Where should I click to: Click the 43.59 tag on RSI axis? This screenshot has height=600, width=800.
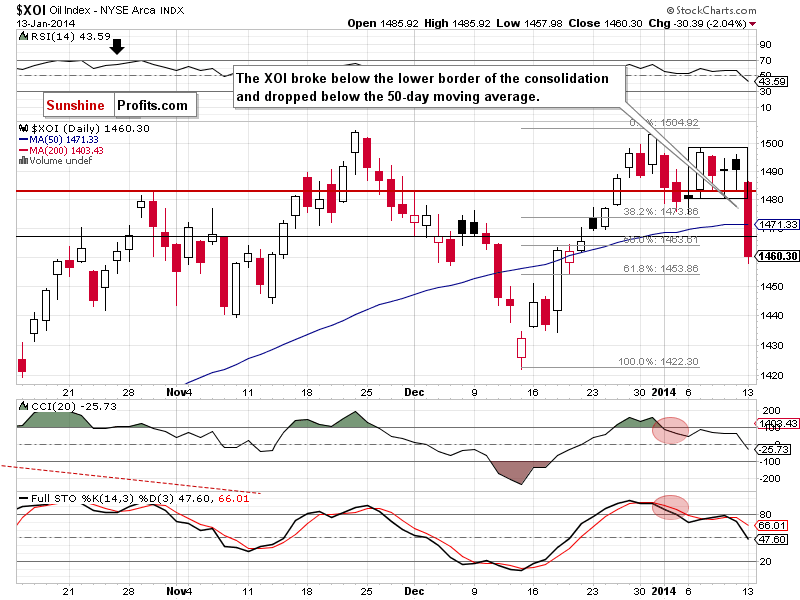[x=772, y=82]
